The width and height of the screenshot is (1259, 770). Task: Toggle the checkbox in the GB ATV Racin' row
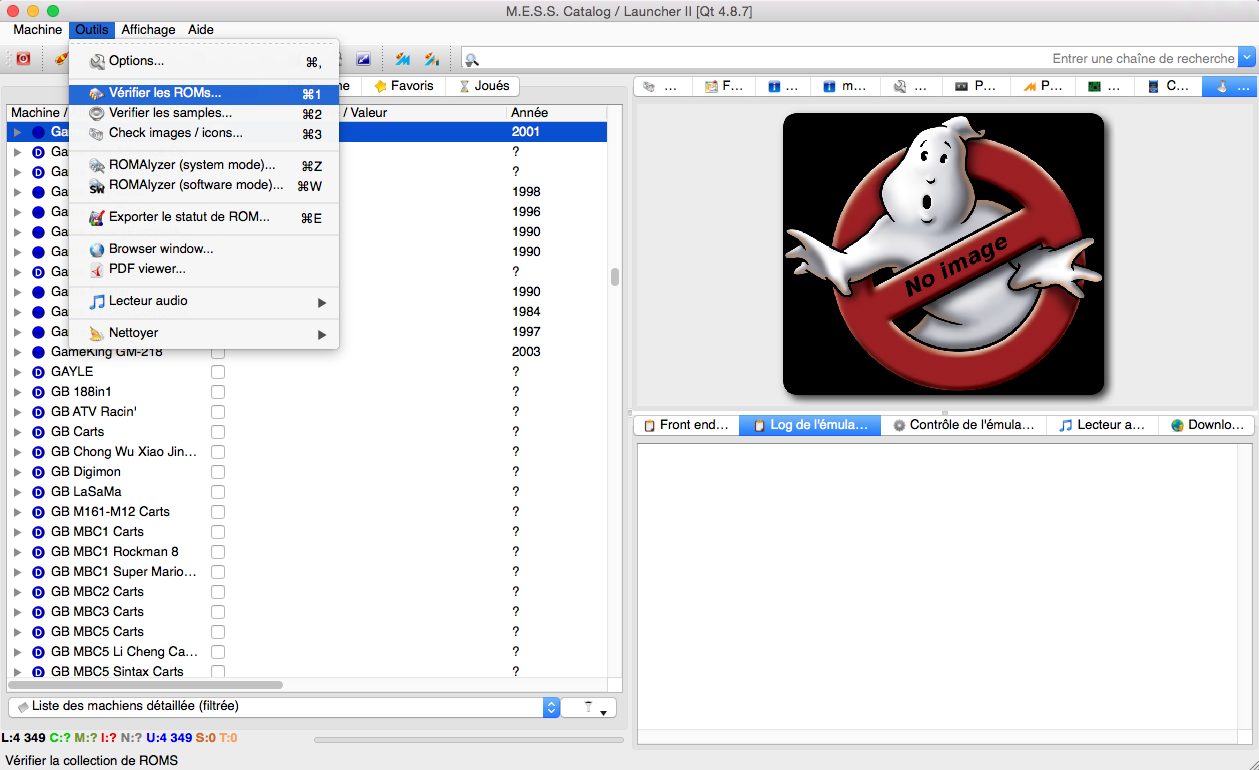[x=218, y=412]
